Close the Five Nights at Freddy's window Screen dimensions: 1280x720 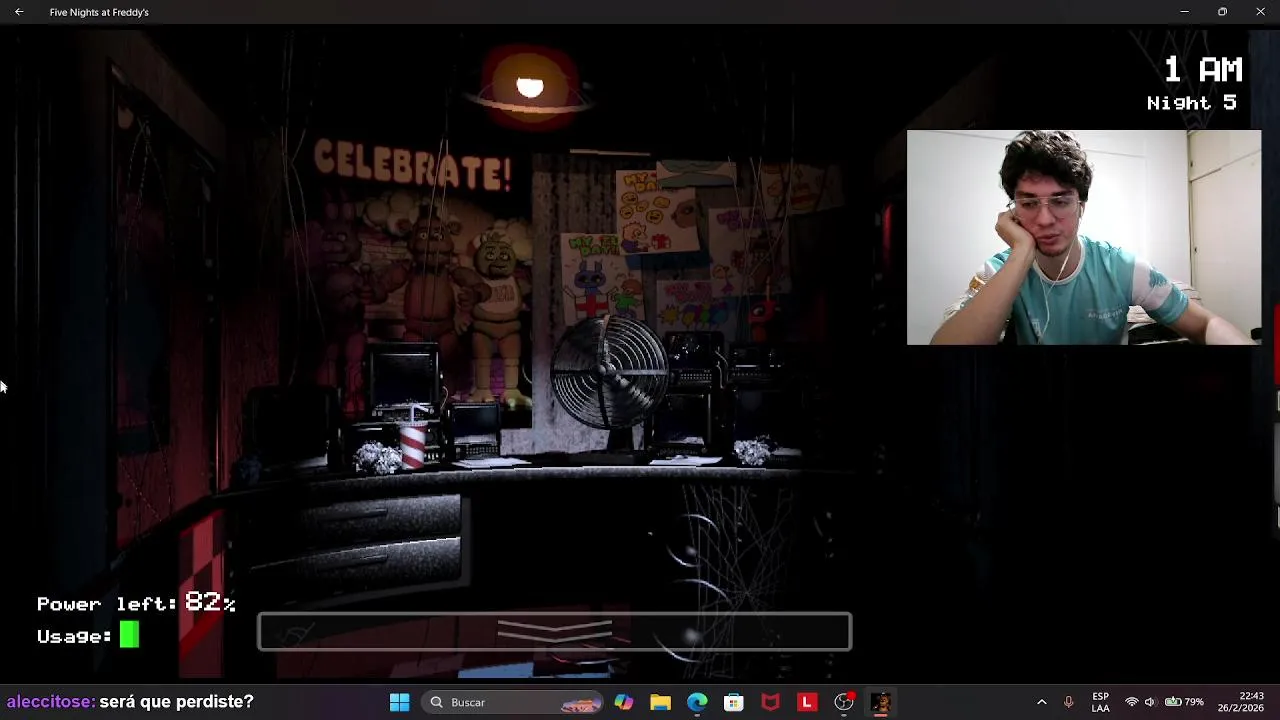[x=1260, y=12]
